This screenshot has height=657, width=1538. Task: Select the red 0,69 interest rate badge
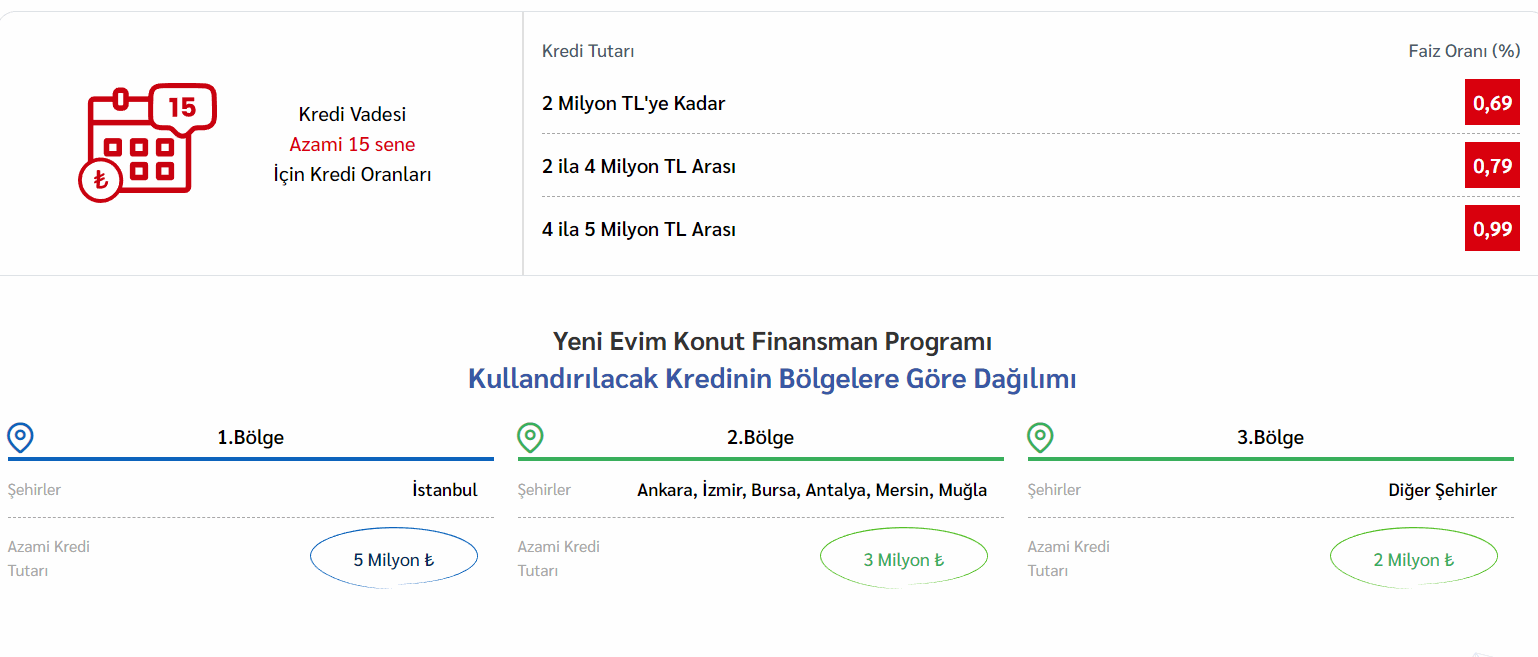(x=1492, y=103)
